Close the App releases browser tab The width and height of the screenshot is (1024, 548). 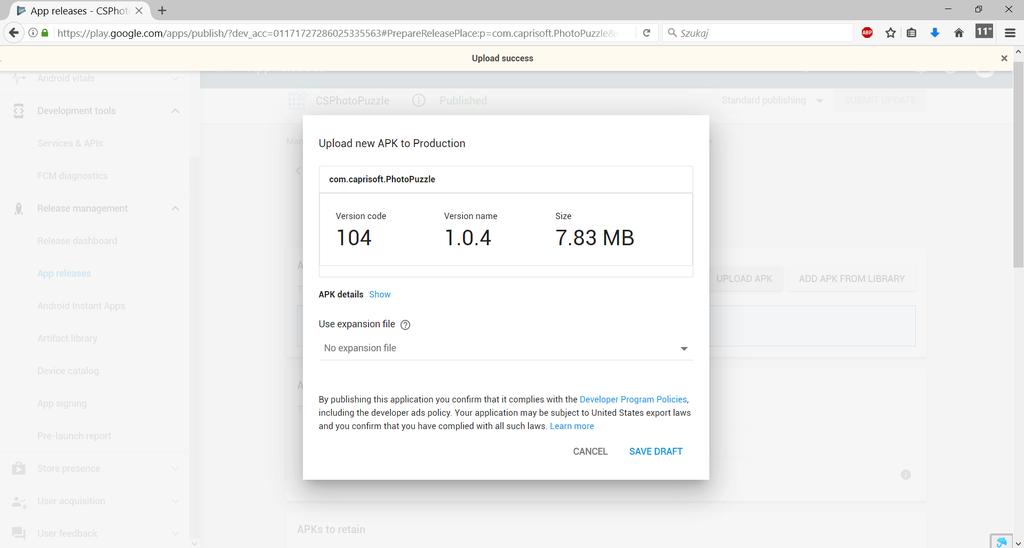(x=139, y=10)
